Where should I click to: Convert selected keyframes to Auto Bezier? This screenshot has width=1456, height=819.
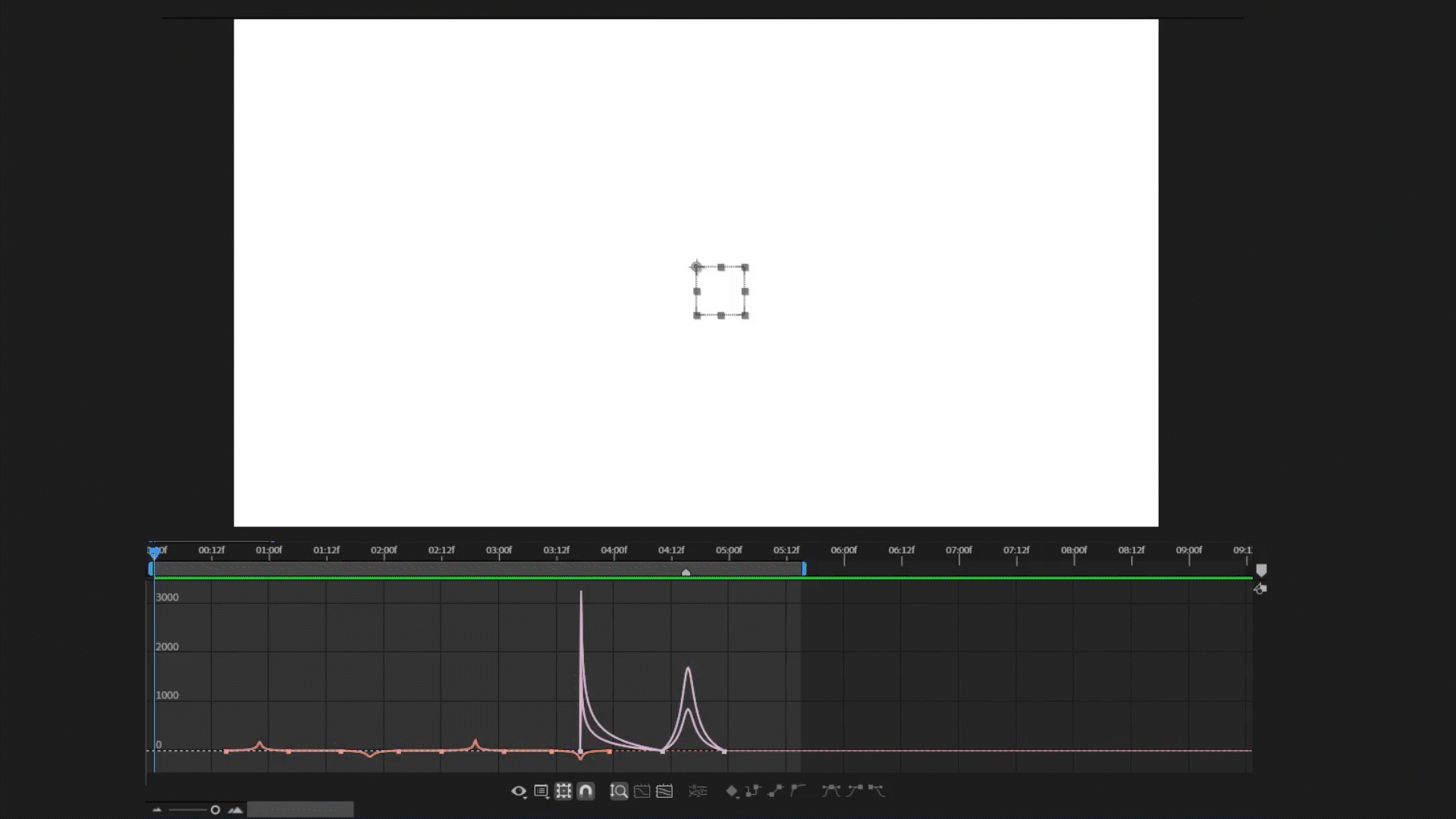point(797,791)
